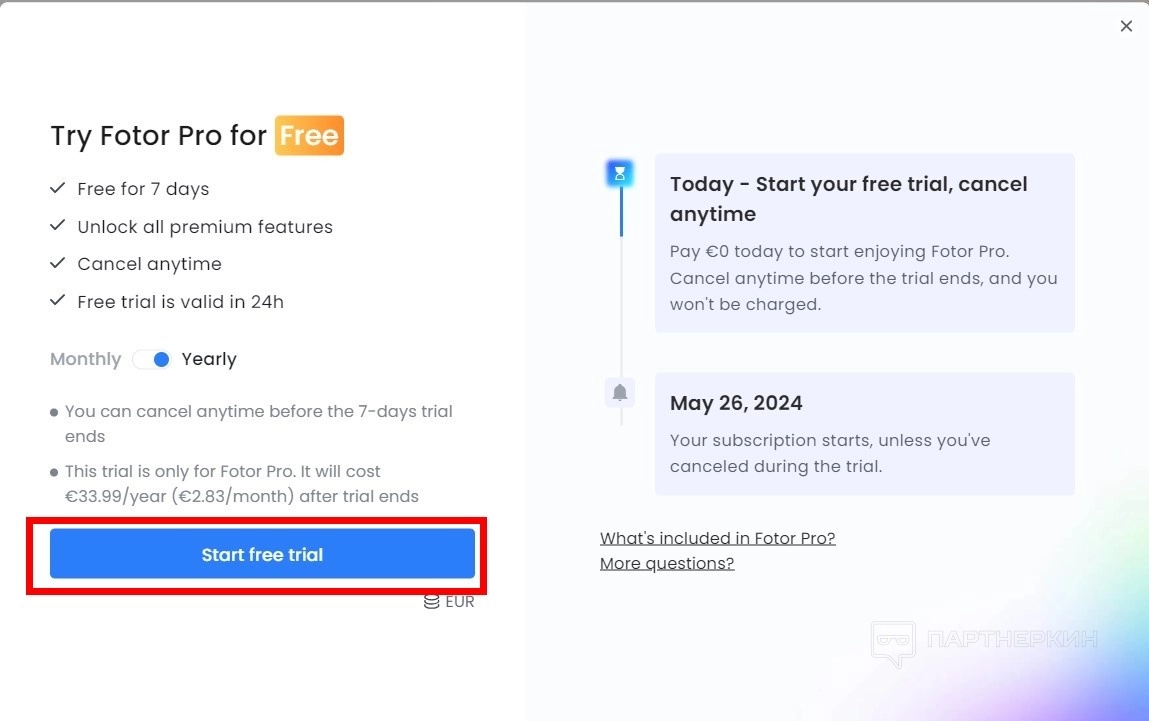The height and width of the screenshot is (721, 1149).
Task: Select the Yearly billing label
Action: (x=209, y=359)
